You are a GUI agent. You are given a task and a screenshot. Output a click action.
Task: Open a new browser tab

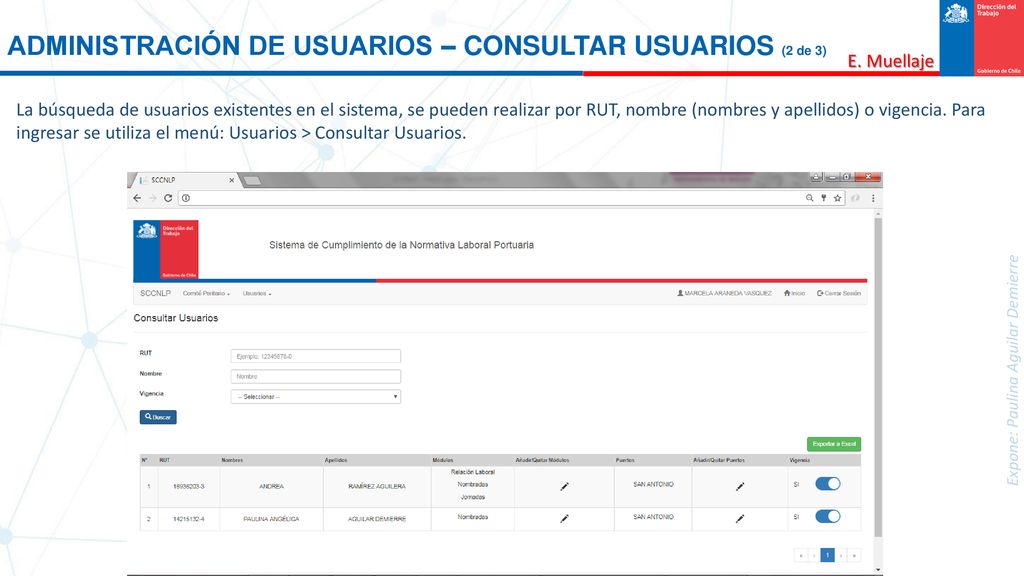point(252,180)
